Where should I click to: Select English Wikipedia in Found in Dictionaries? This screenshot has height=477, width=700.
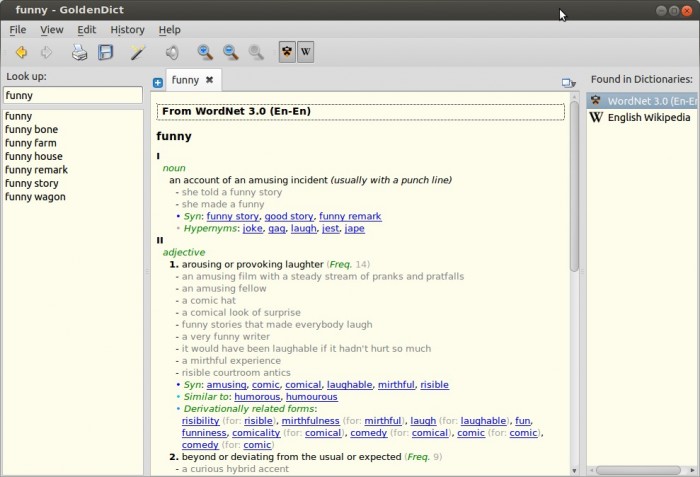[x=648, y=117]
